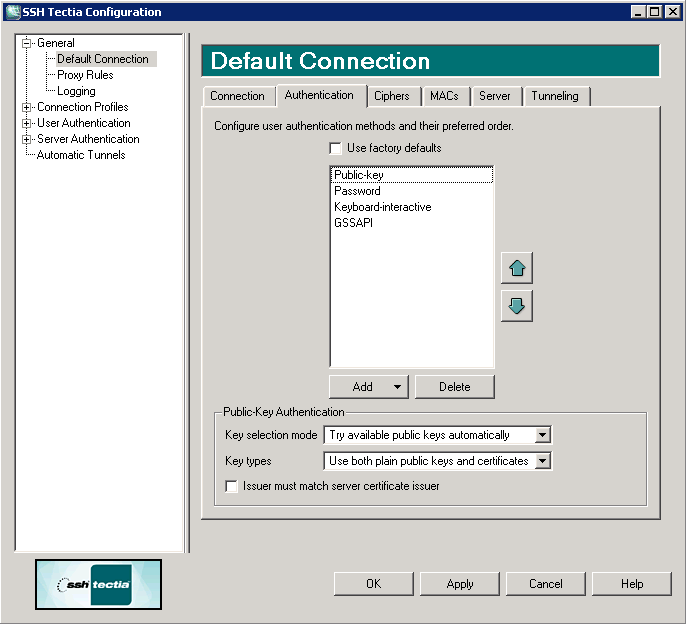Expand the User Authentication node
Image resolution: width=686 pixels, height=624 pixels.
pos(27,123)
